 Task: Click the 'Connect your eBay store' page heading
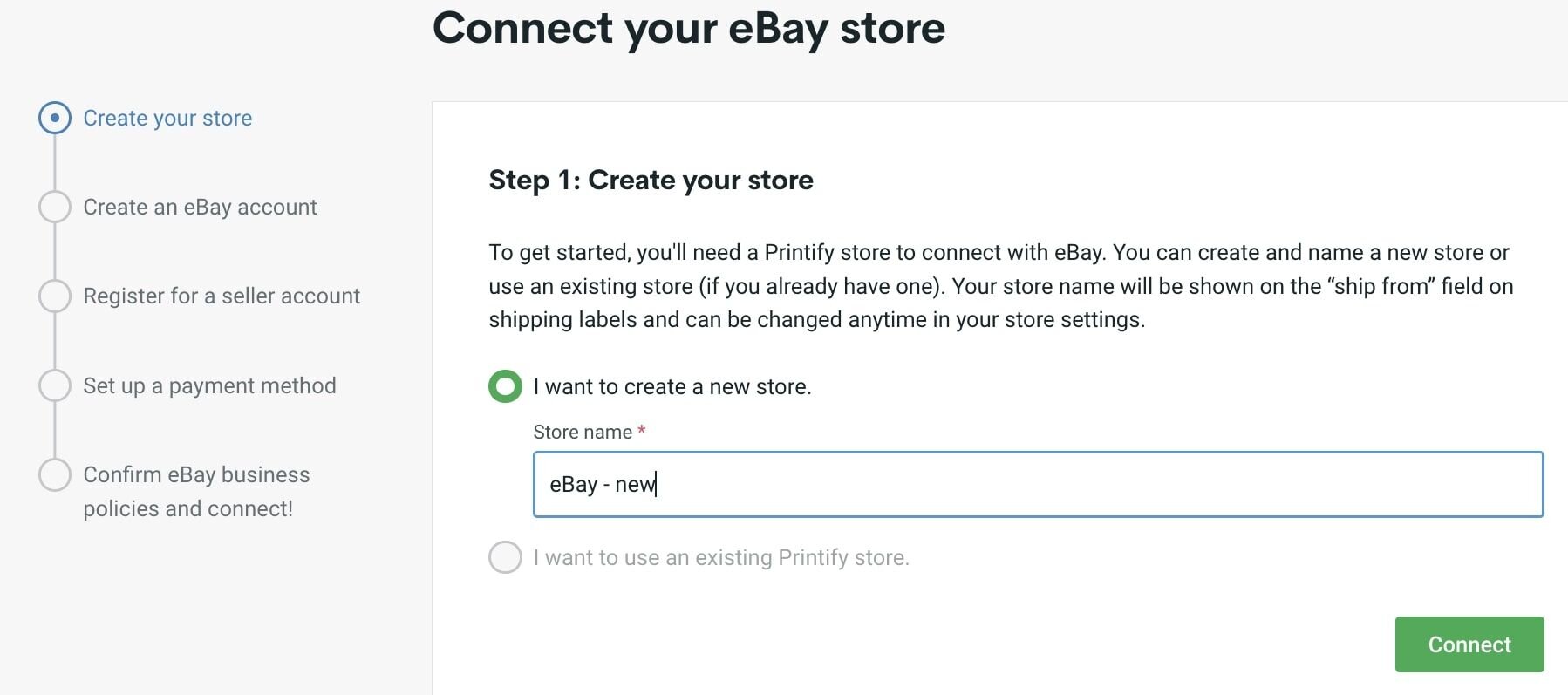[x=689, y=29]
